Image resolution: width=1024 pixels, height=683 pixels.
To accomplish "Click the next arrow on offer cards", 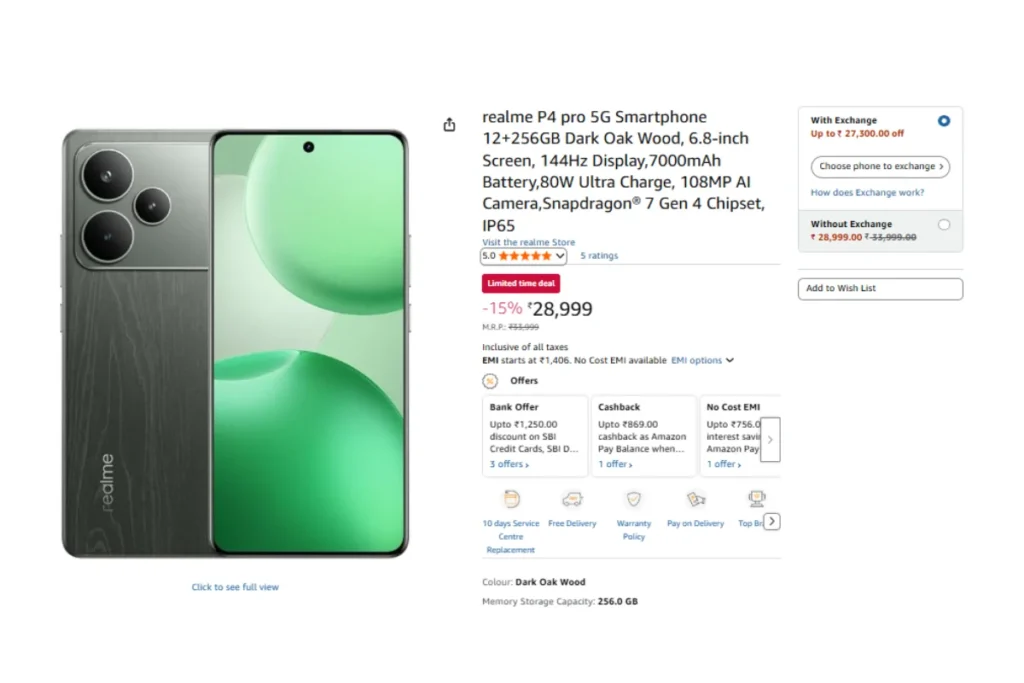I will [x=770, y=439].
